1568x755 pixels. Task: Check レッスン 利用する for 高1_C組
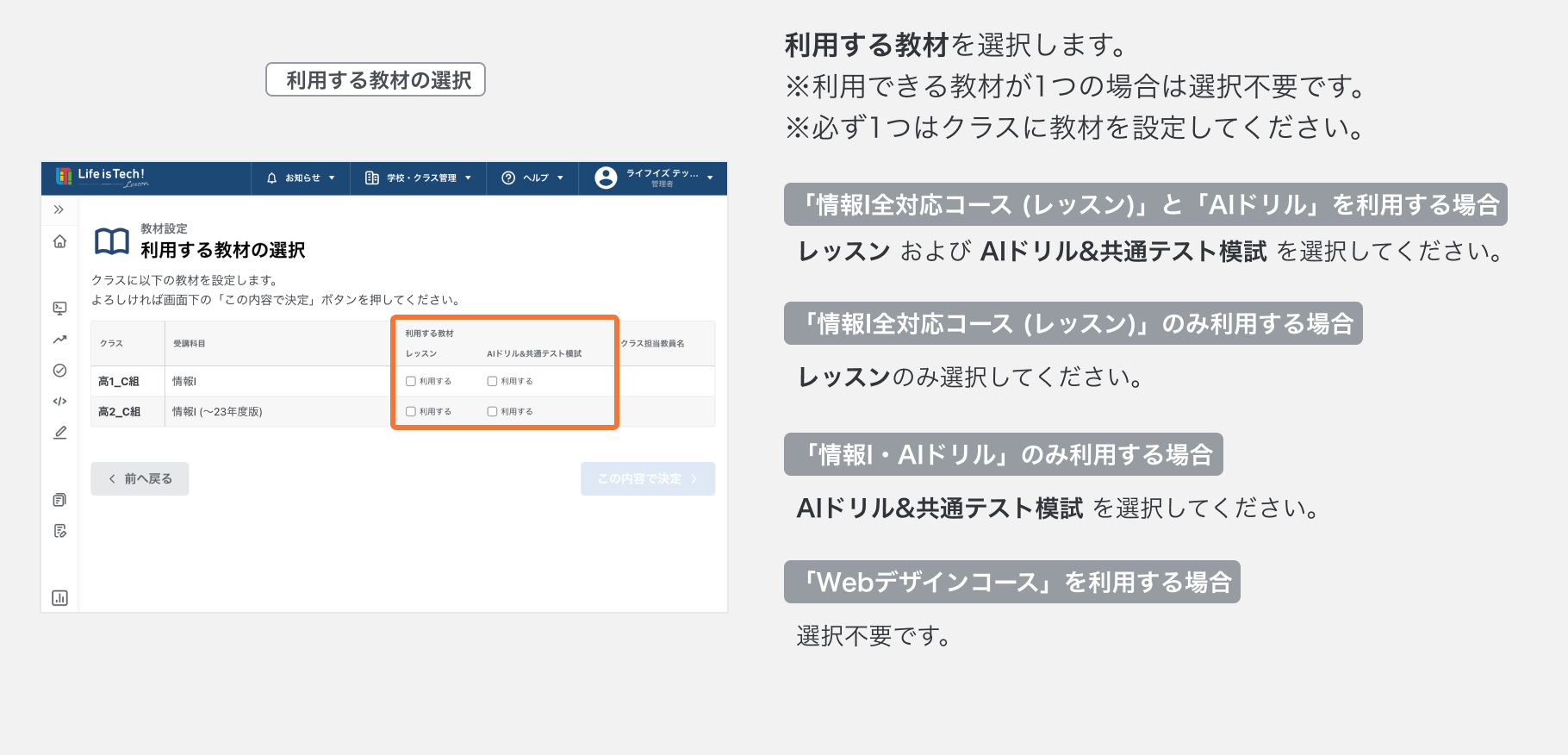coord(411,381)
